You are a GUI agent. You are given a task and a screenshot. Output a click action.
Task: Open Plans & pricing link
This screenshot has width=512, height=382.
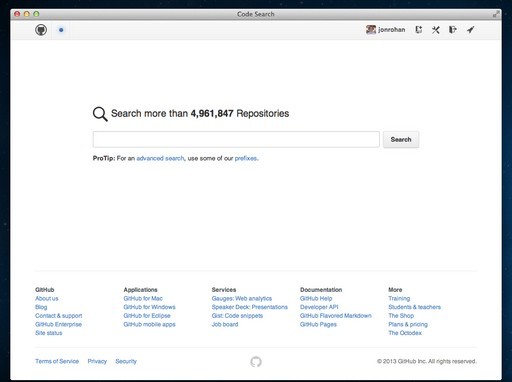pos(408,324)
